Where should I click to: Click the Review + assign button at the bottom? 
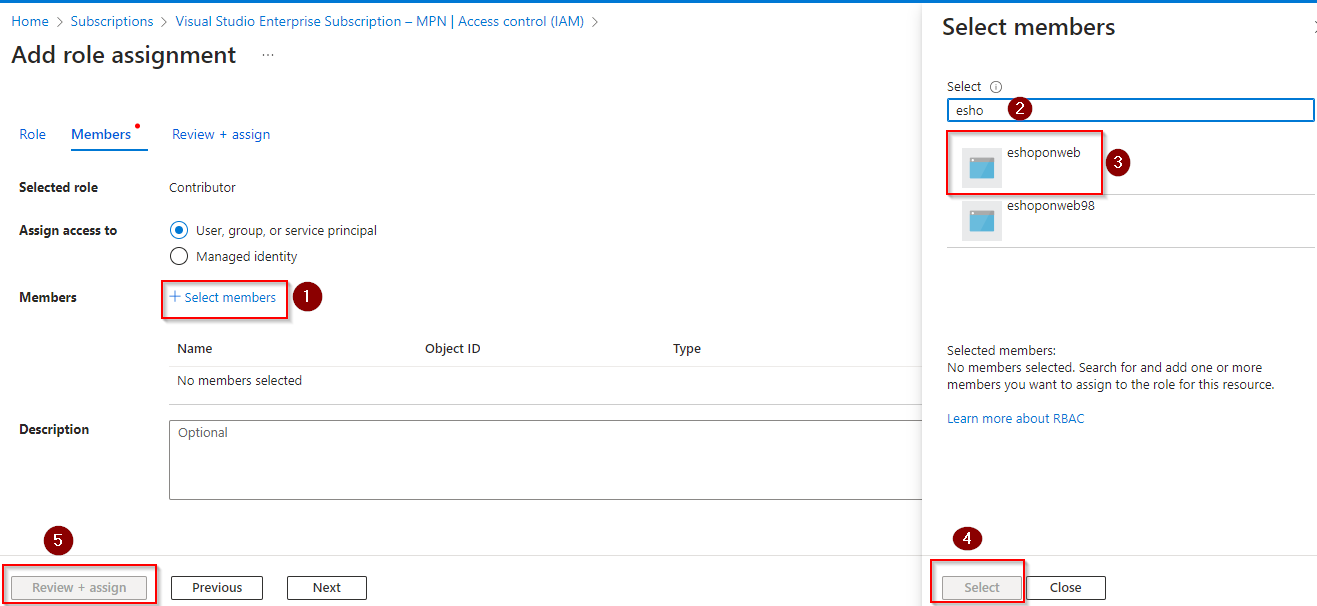pyautogui.click(x=79, y=588)
